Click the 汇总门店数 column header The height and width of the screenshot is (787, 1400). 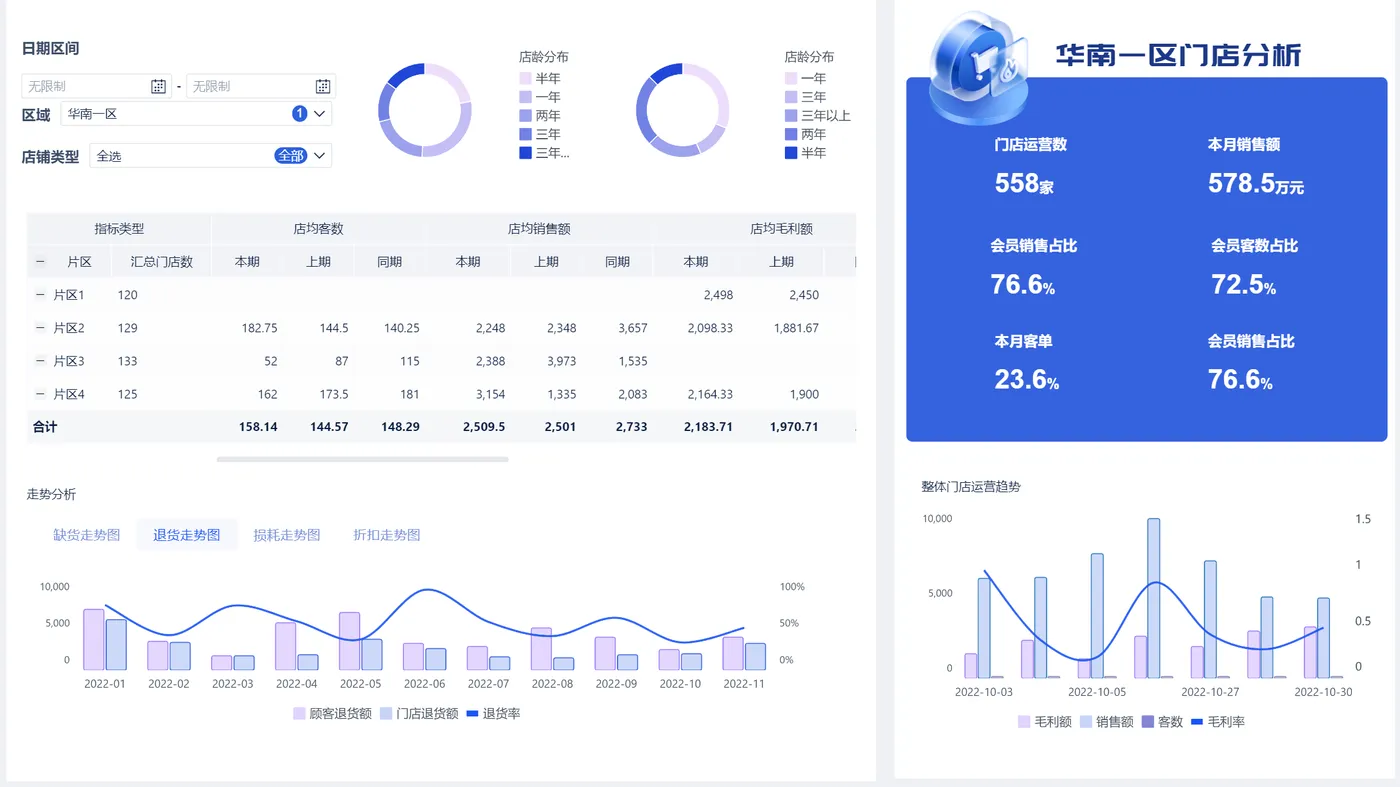[x=162, y=262]
